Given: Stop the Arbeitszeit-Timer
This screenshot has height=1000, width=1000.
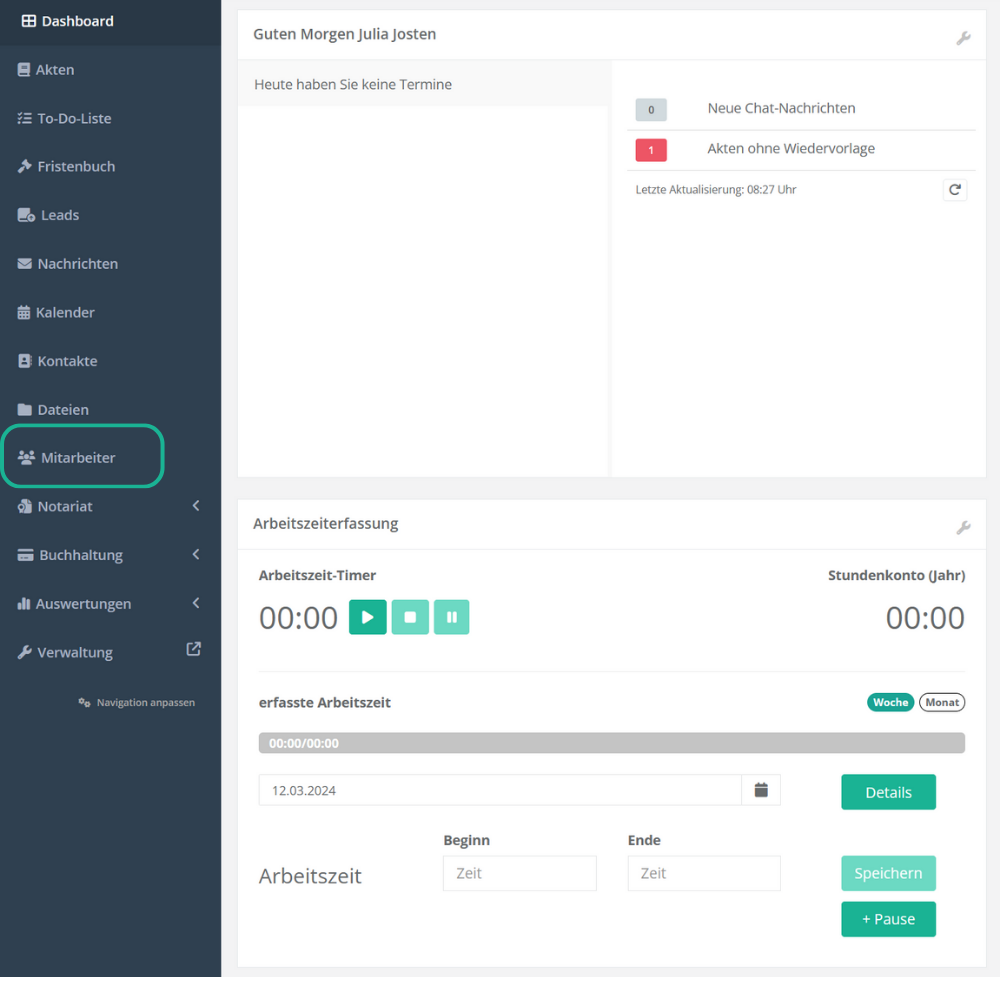Looking at the screenshot, I should pyautogui.click(x=410, y=618).
